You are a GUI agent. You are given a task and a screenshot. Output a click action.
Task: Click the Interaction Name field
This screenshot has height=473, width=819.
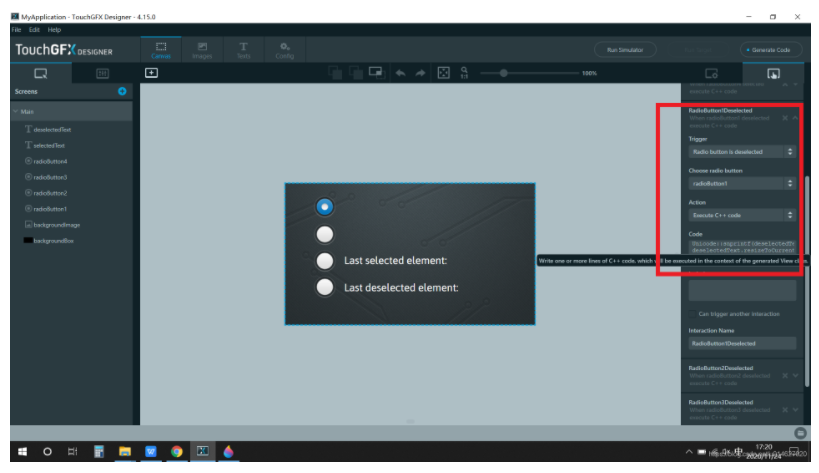742,344
